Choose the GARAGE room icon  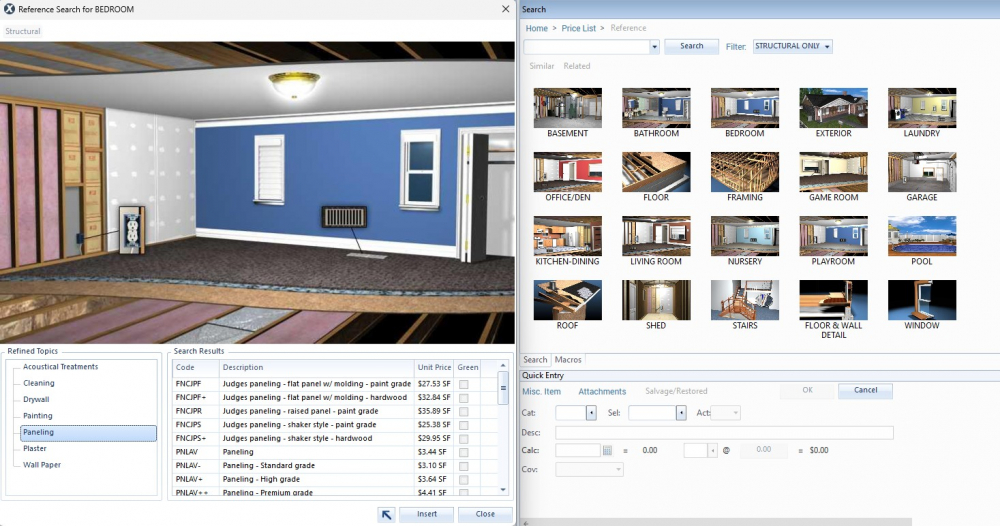pos(921,172)
